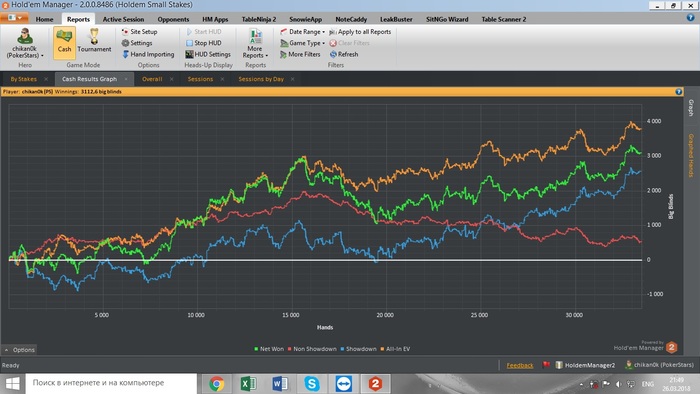The height and width of the screenshot is (394, 700).
Task: Click Refresh in Filters group
Action: 344,54
